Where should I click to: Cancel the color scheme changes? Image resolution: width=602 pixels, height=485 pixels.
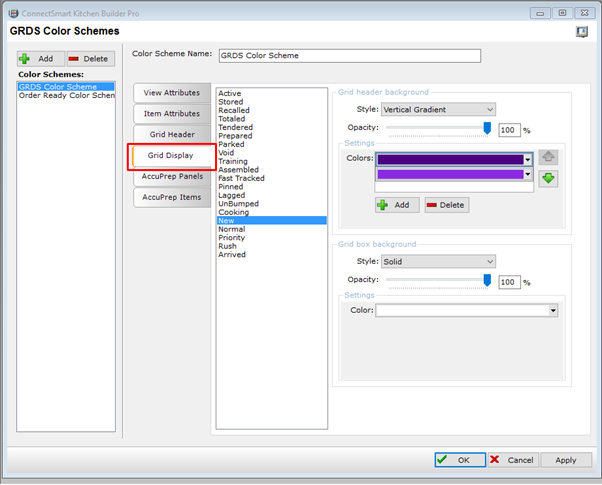point(510,460)
